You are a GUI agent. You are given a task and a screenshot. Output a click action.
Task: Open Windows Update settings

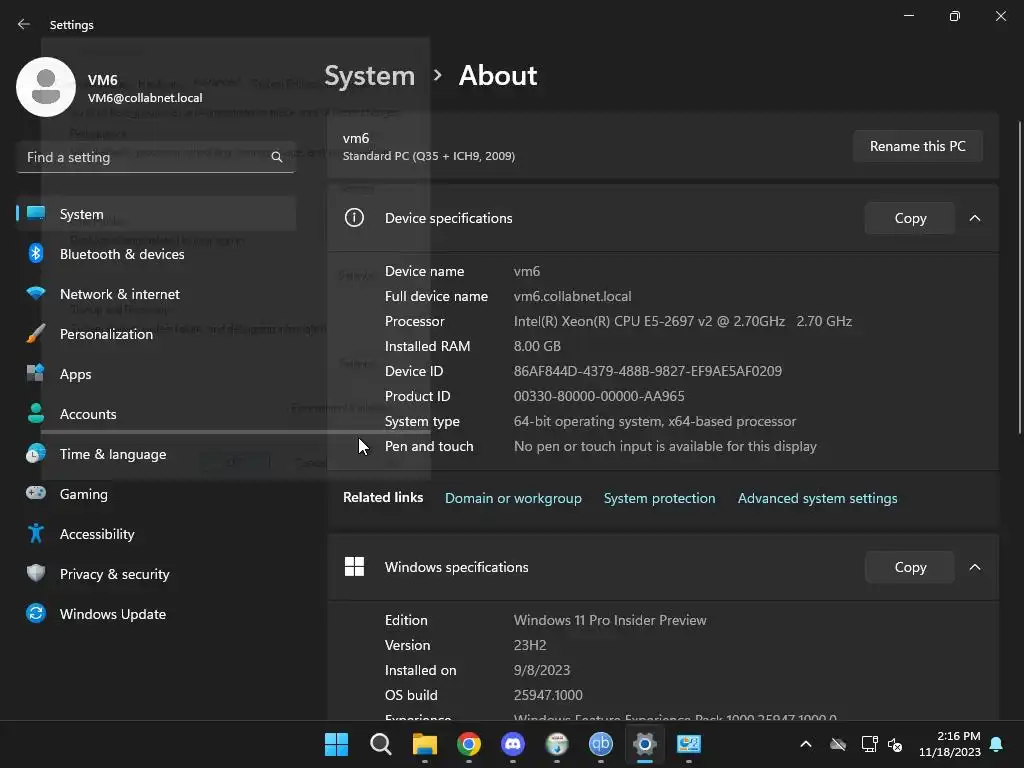pyautogui.click(x=156, y=614)
